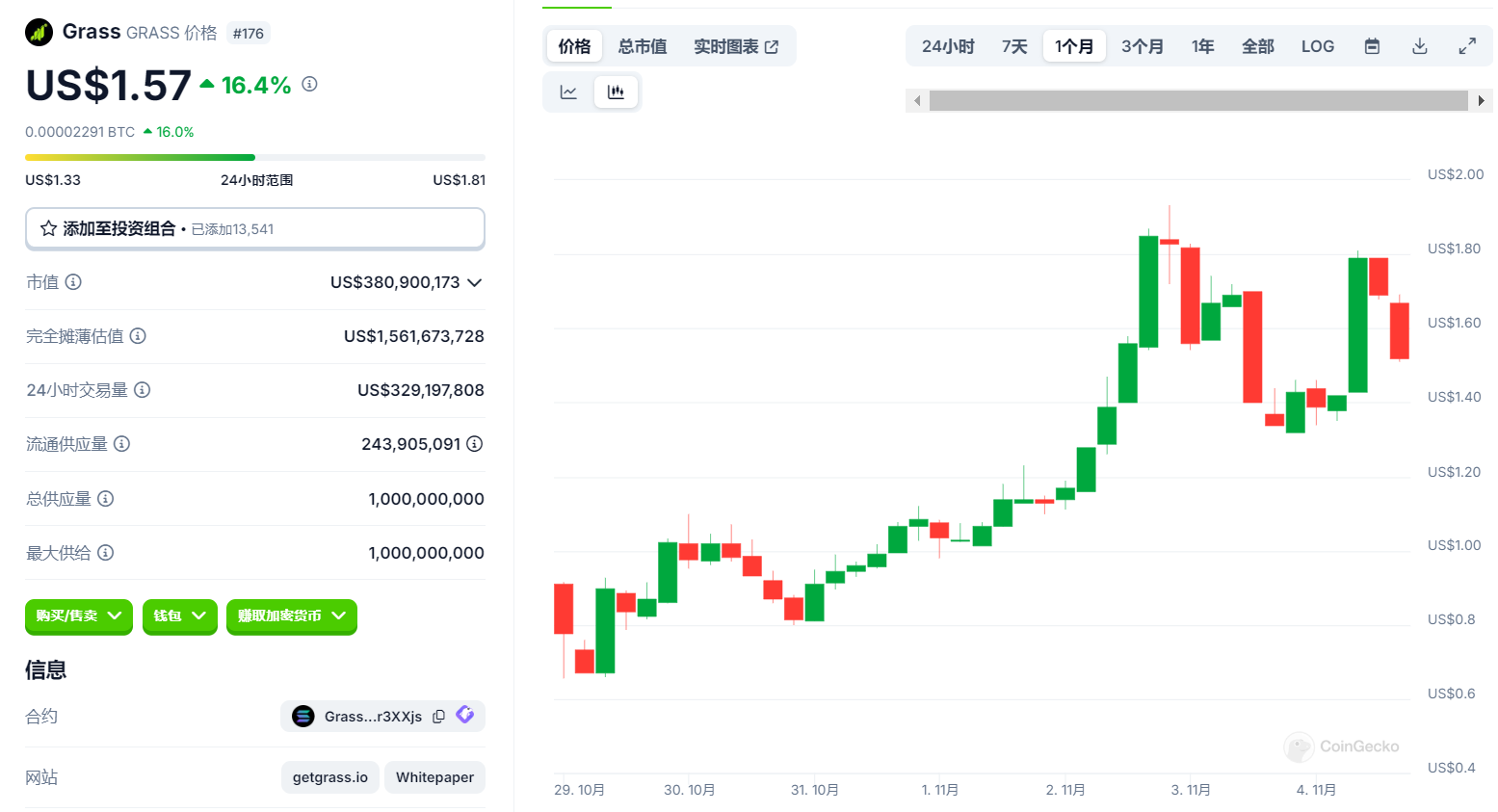Open the 钱包 dropdown
The image size is (1498, 812).
coord(180,616)
